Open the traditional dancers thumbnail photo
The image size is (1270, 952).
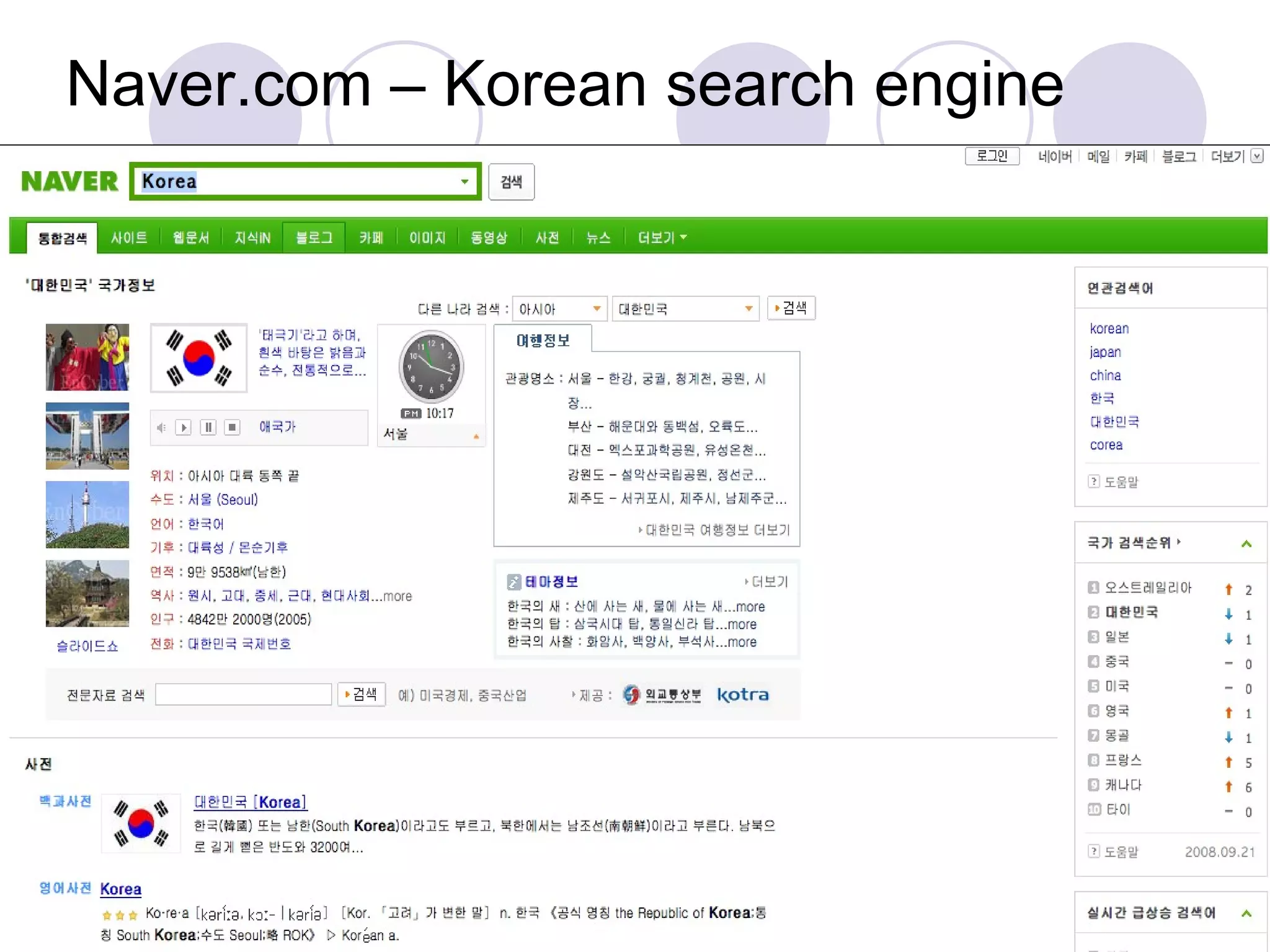pos(87,357)
